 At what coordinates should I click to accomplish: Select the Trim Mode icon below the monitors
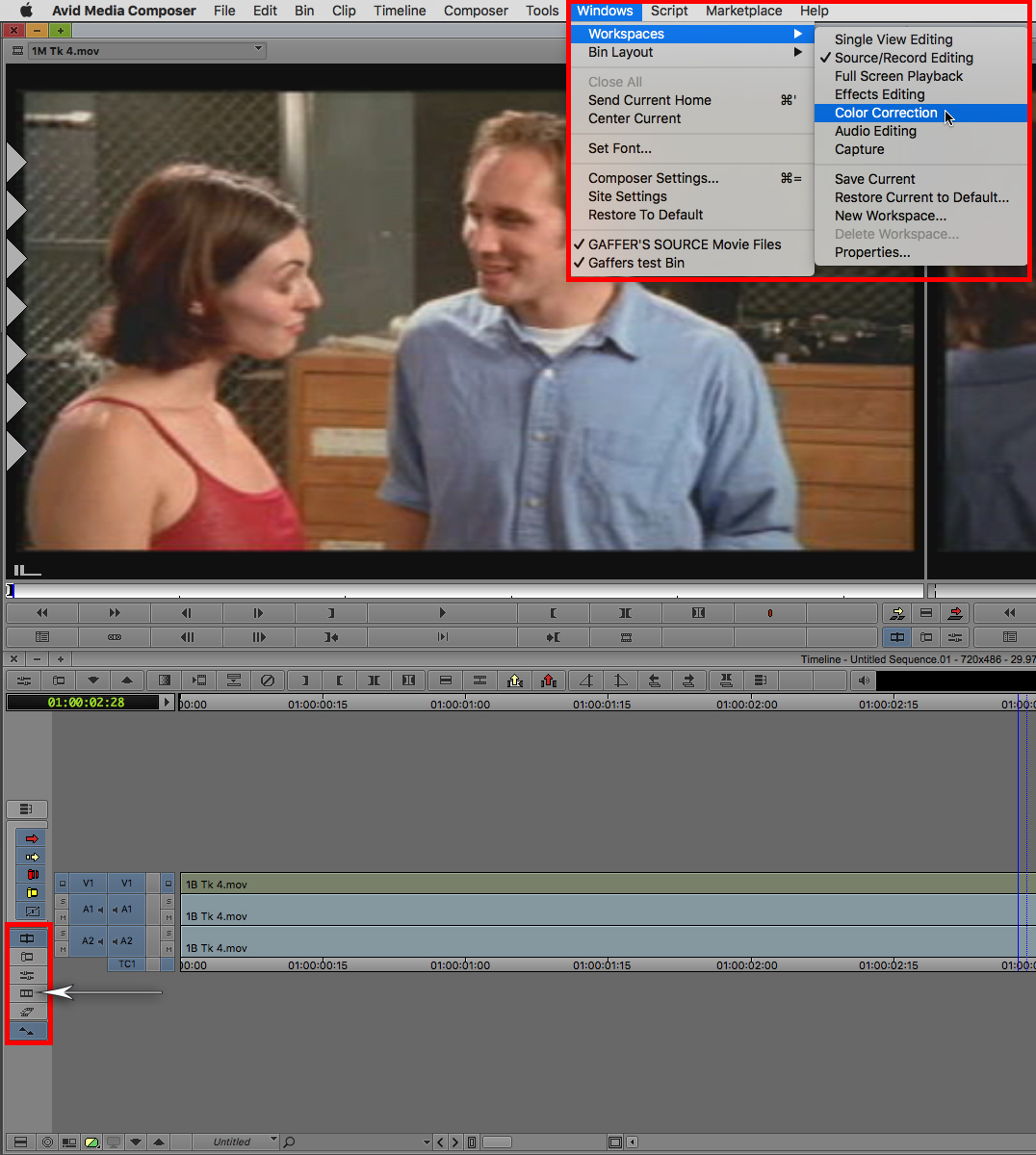pos(896,636)
